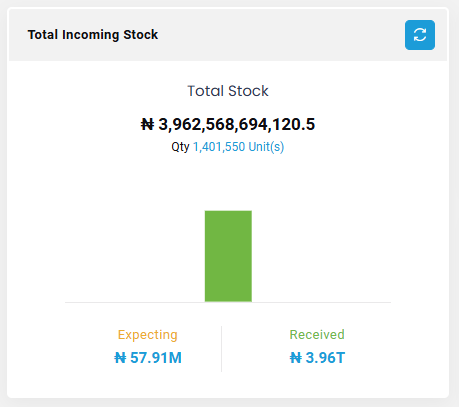Refresh the Total Incoming Stock card
The width and height of the screenshot is (459, 407).
tap(420, 35)
